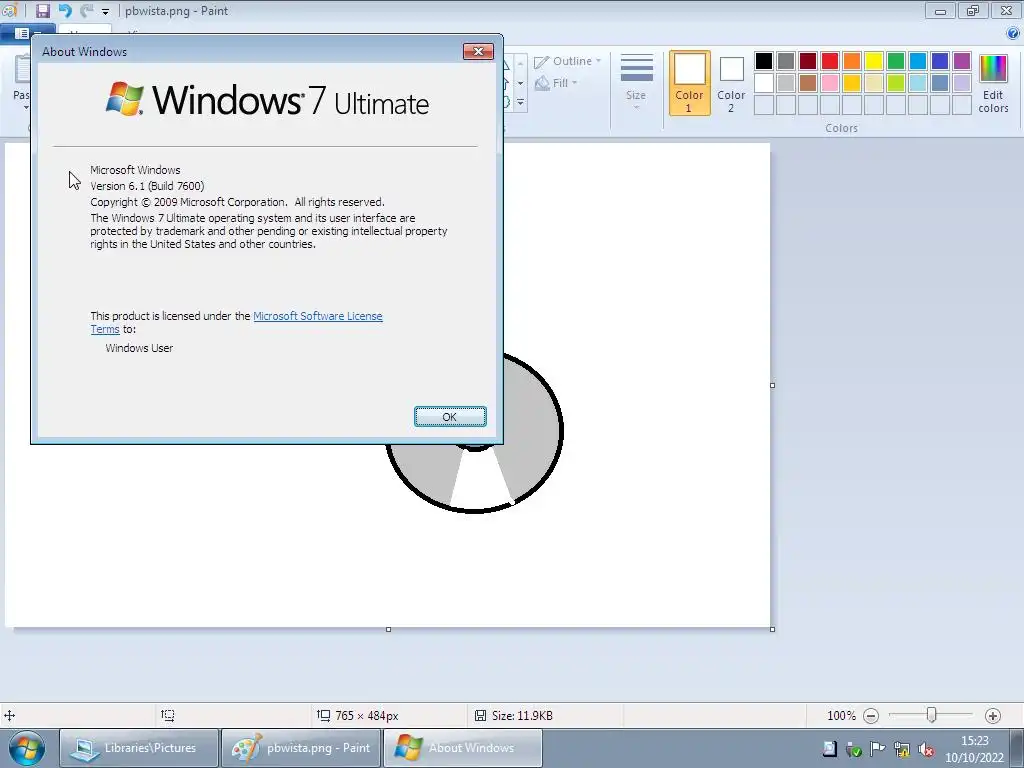Pick the orange color swatch
The height and width of the screenshot is (768, 1024).
click(x=852, y=61)
